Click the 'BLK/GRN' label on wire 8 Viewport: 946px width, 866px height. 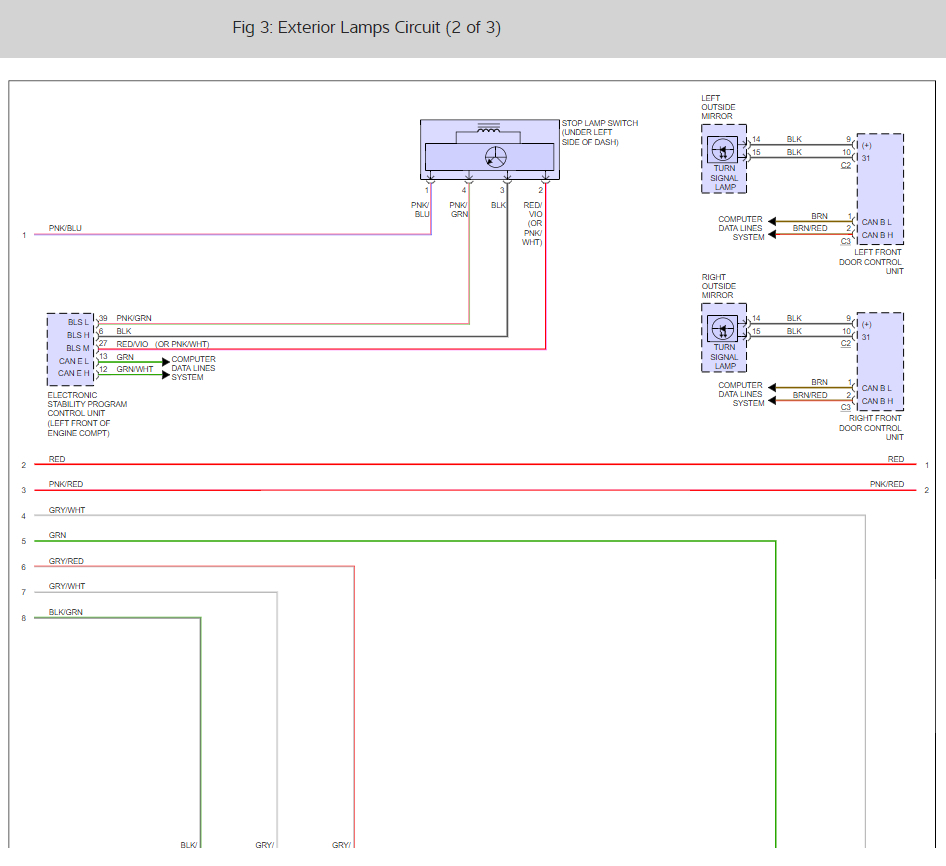pos(66,612)
